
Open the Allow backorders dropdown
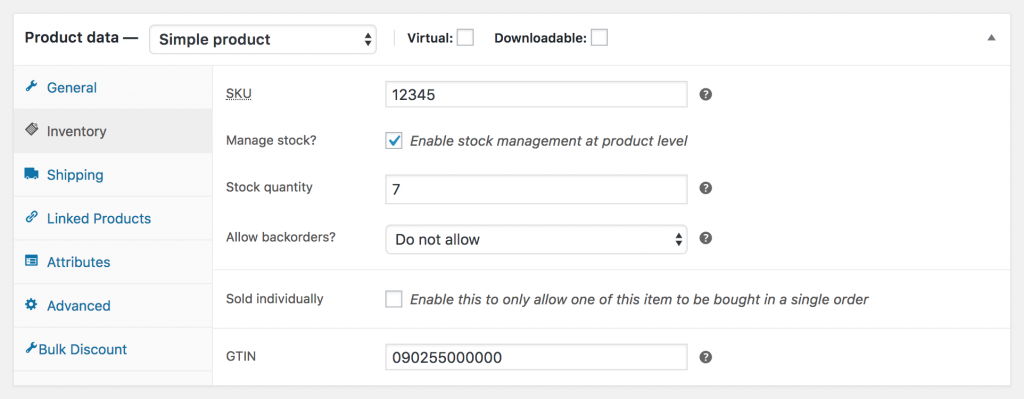coord(536,240)
